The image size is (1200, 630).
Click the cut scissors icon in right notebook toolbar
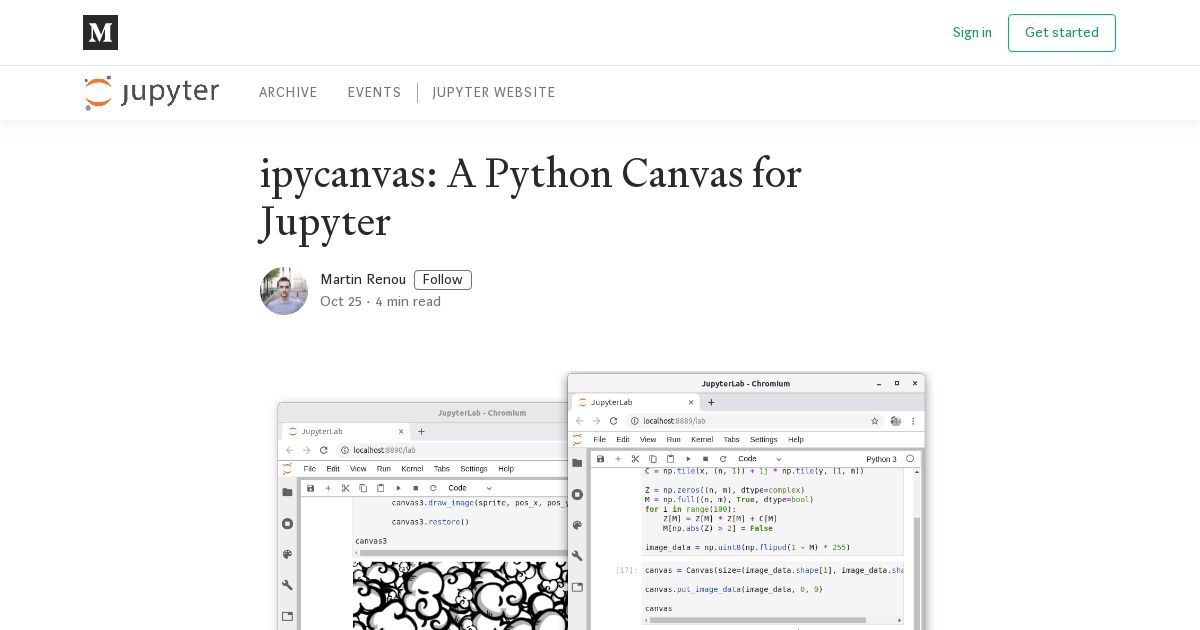[635, 459]
